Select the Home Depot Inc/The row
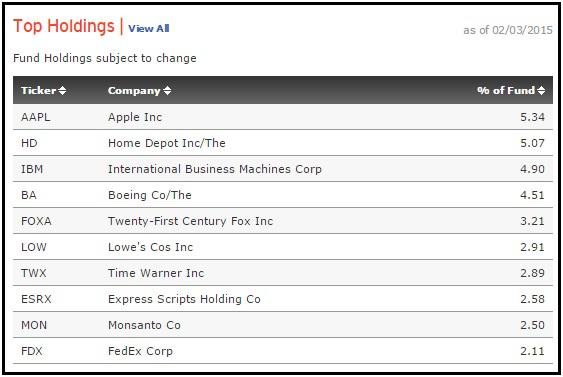 [x=283, y=143]
